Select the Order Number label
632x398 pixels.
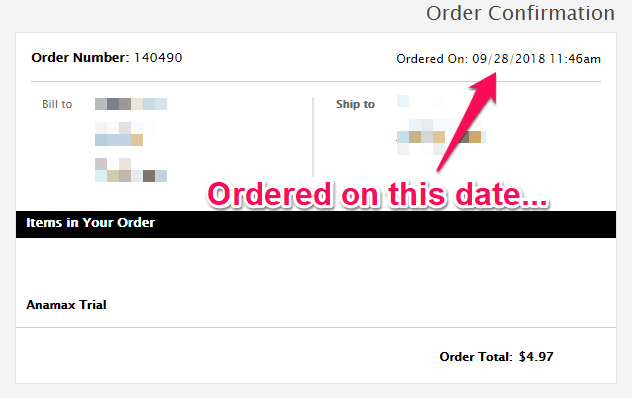(x=80, y=58)
